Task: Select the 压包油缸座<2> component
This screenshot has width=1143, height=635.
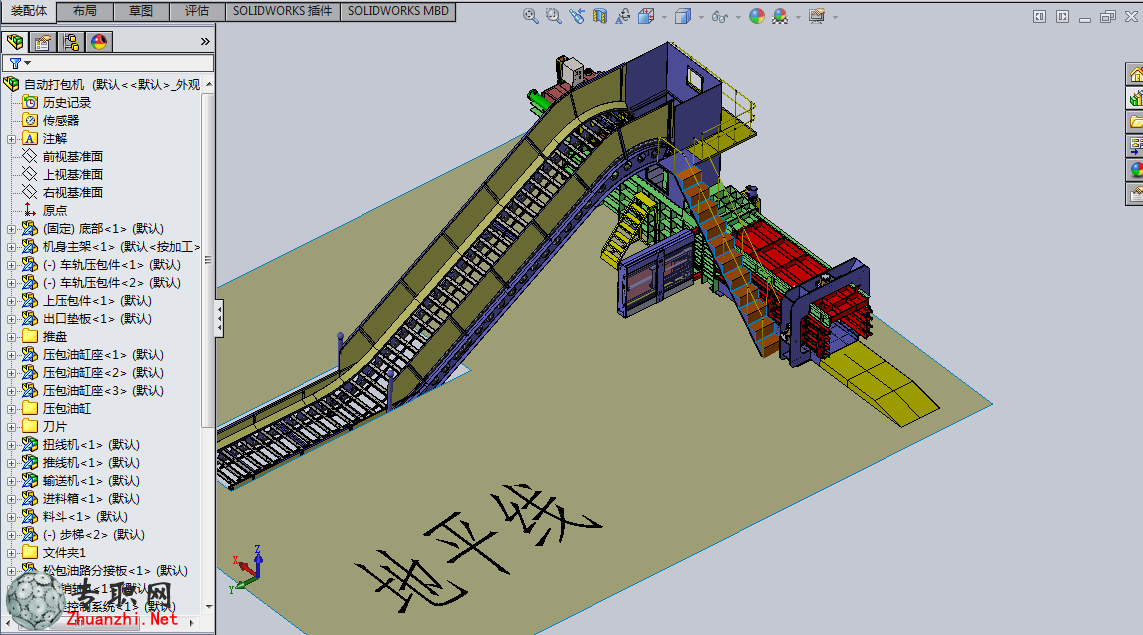Action: pyautogui.click(x=103, y=373)
